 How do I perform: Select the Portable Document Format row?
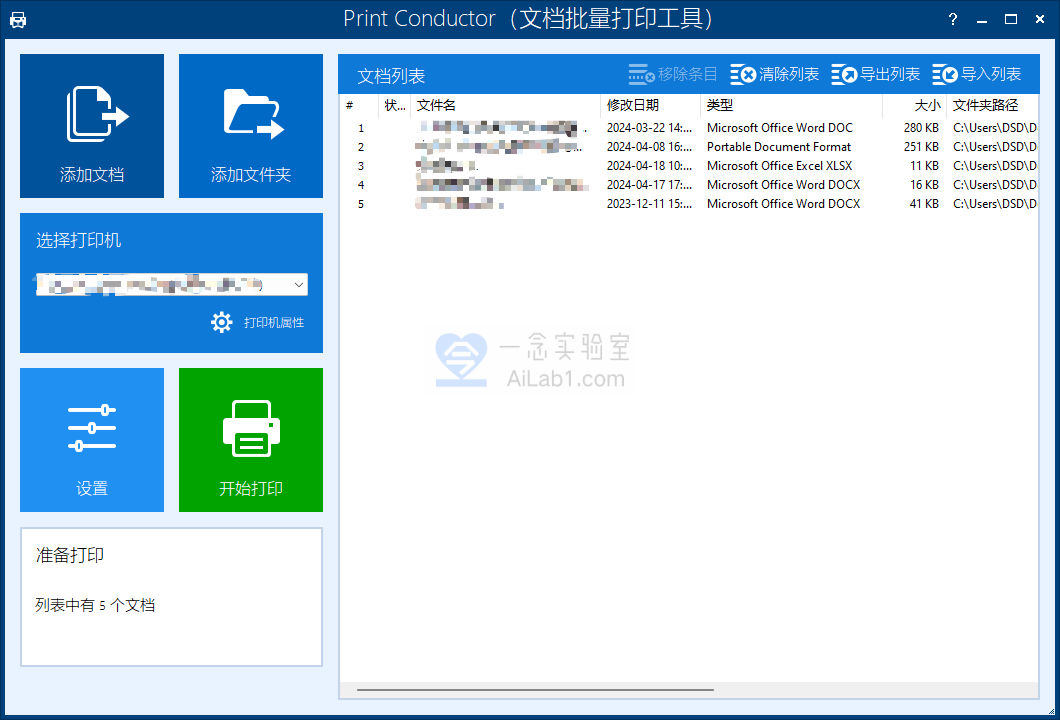tap(700, 146)
